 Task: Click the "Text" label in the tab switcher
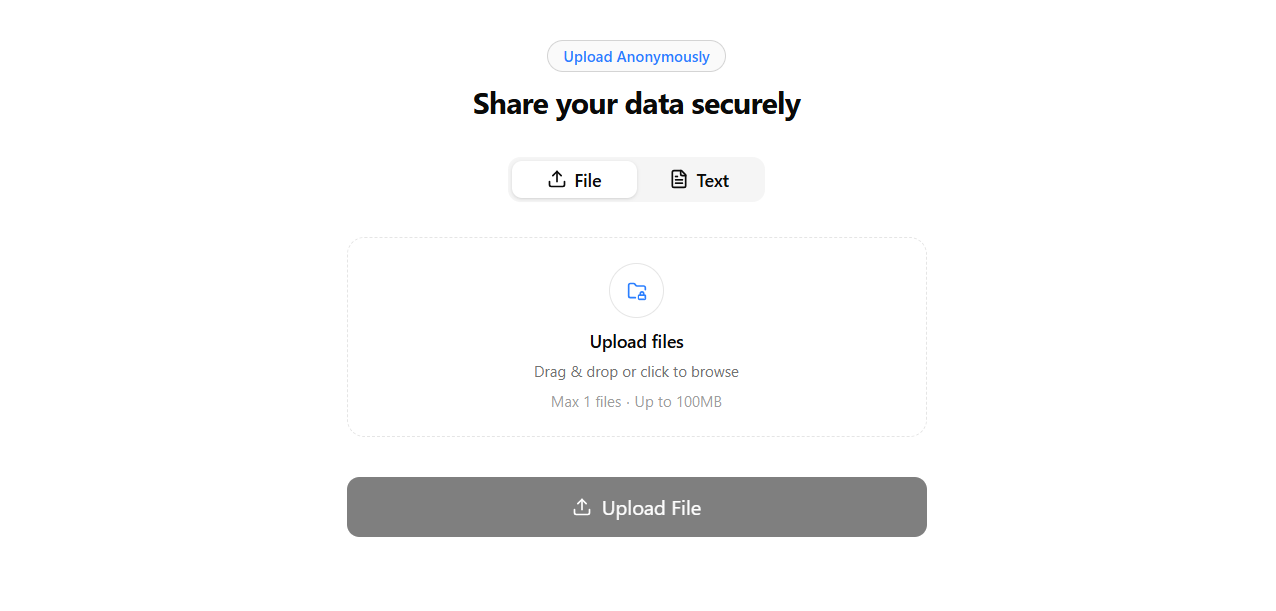tap(713, 181)
